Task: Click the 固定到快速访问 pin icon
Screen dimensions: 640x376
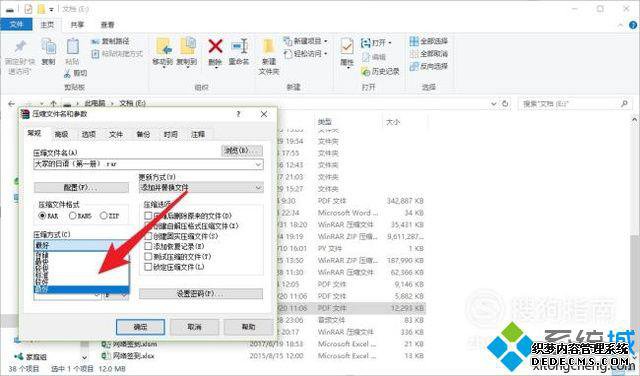Action: (20, 46)
